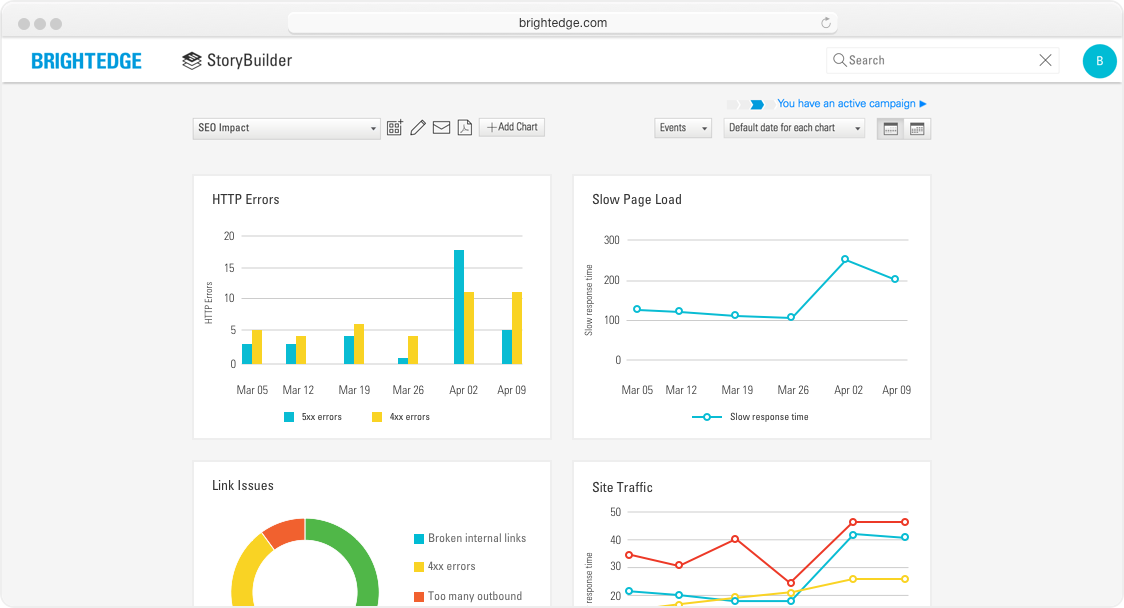Image resolution: width=1124 pixels, height=608 pixels.
Task: Click the pencil edit icon
Action: pyautogui.click(x=418, y=127)
